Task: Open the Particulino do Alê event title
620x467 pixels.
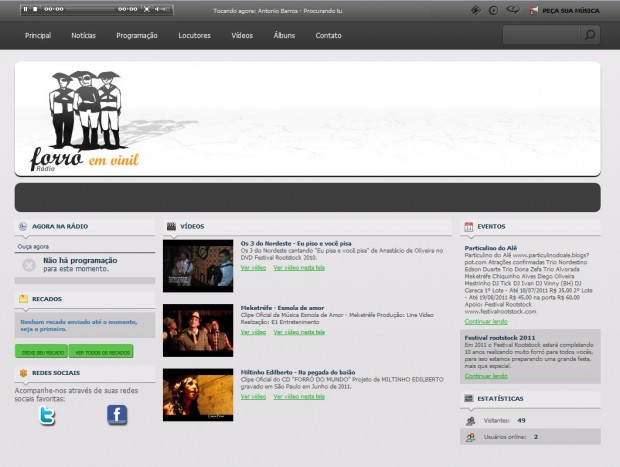Action: click(x=491, y=248)
